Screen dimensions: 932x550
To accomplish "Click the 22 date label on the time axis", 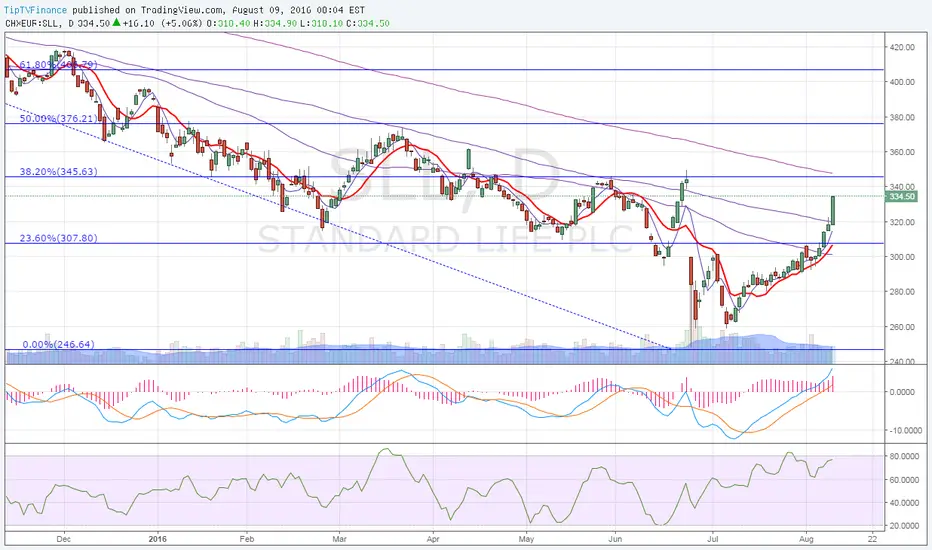I will point(872,539).
